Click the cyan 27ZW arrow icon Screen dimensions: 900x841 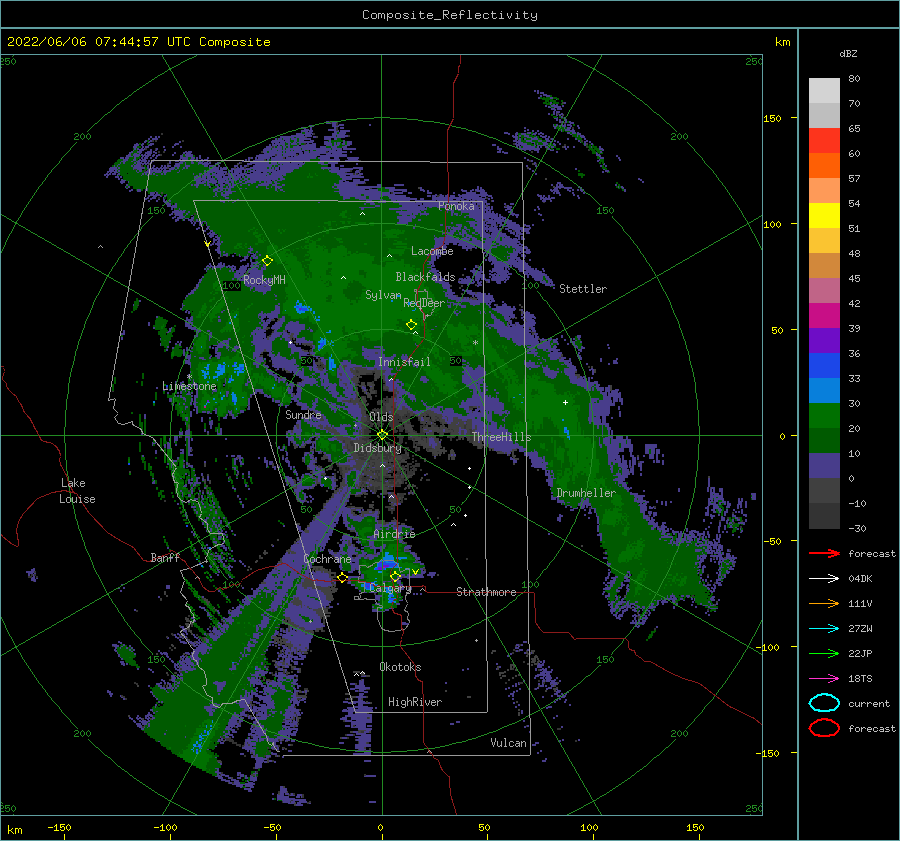(x=824, y=629)
